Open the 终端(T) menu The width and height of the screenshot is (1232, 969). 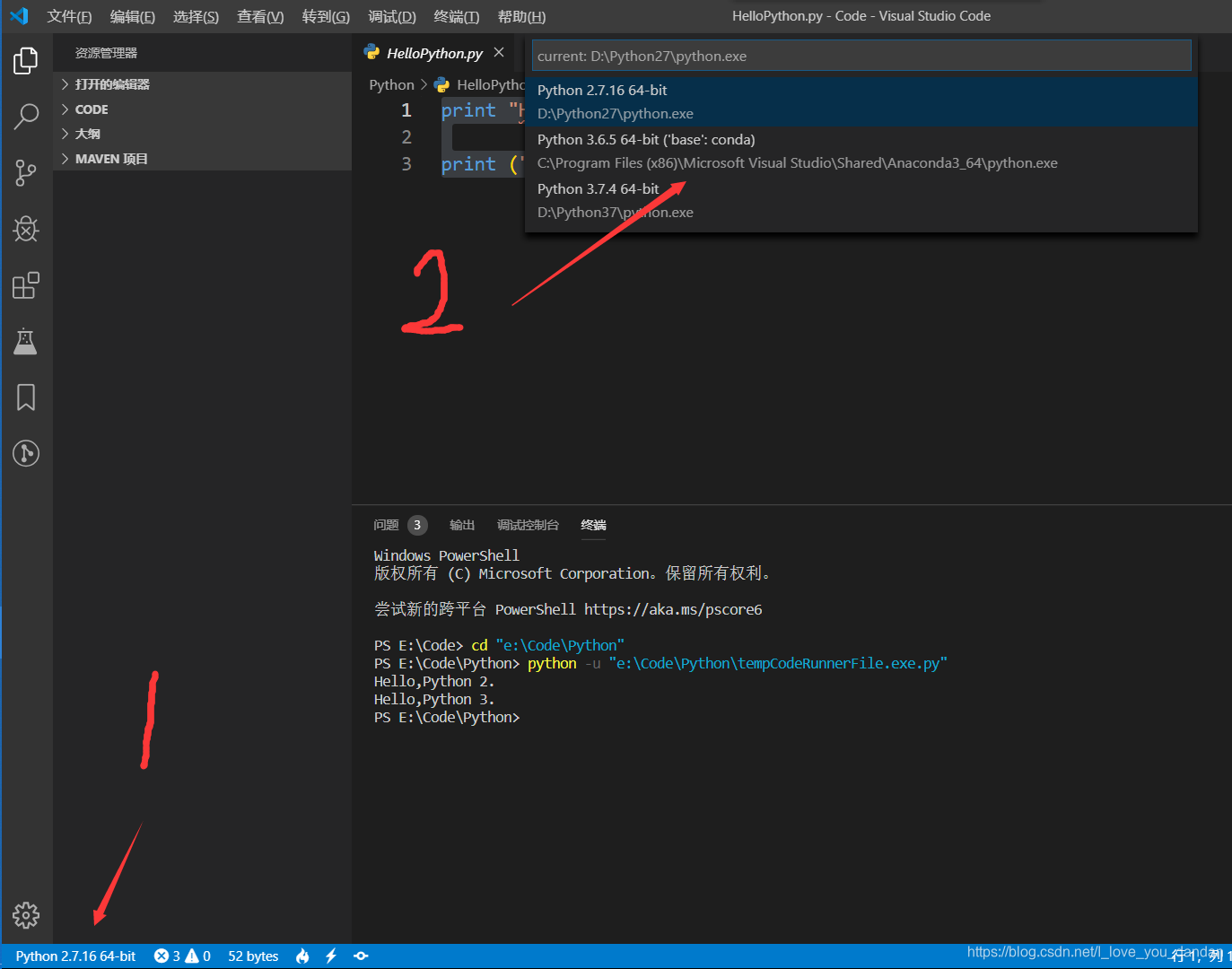457,16
